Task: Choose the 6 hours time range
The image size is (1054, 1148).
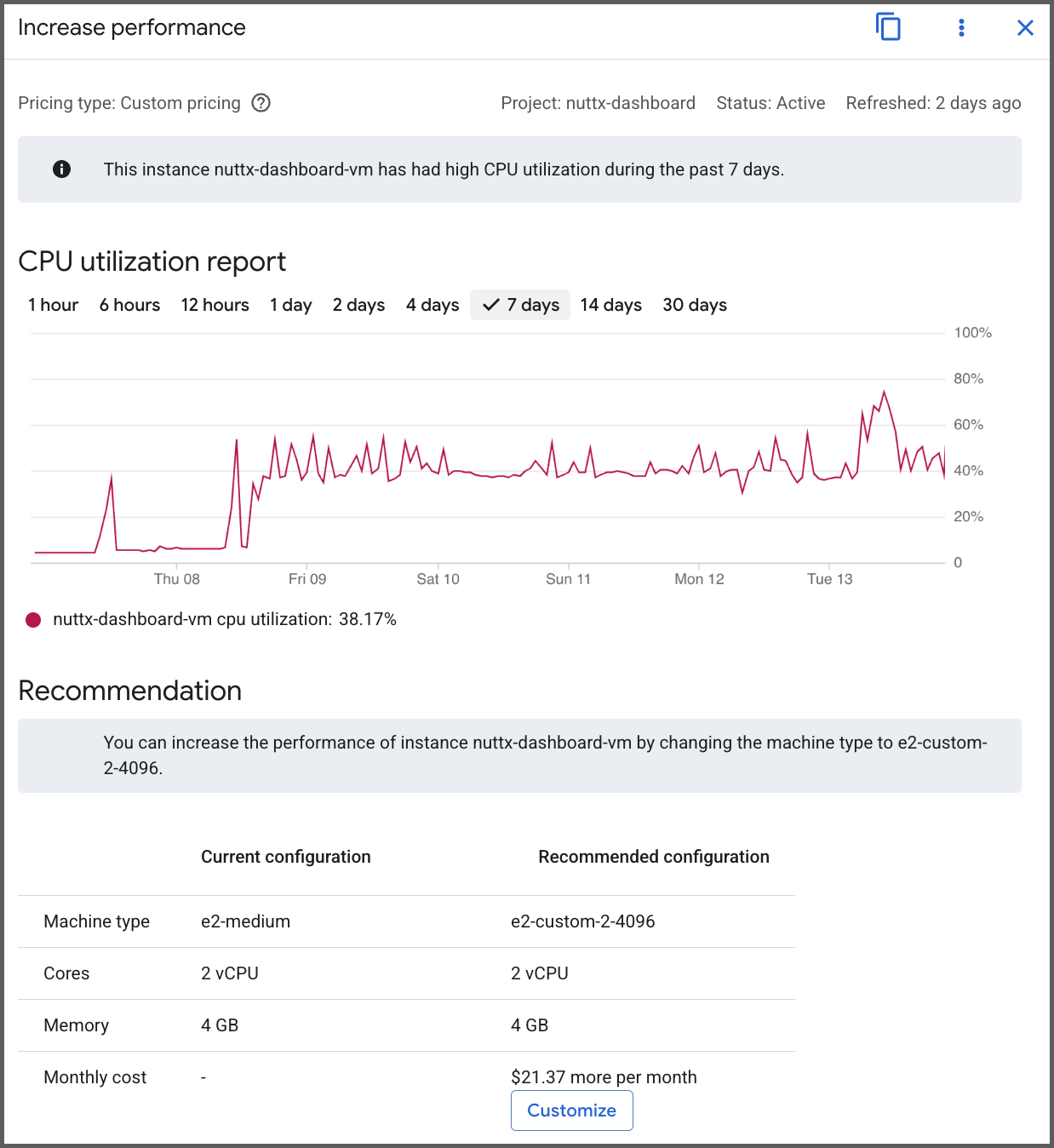Action: click(129, 304)
